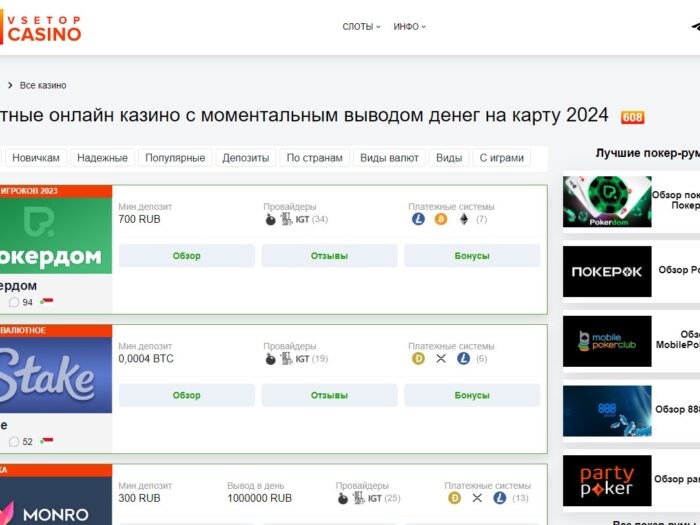This screenshot has height=525, width=700.
Task: Click the 1000000 RUB daily withdrawal value
Action: tap(259, 498)
